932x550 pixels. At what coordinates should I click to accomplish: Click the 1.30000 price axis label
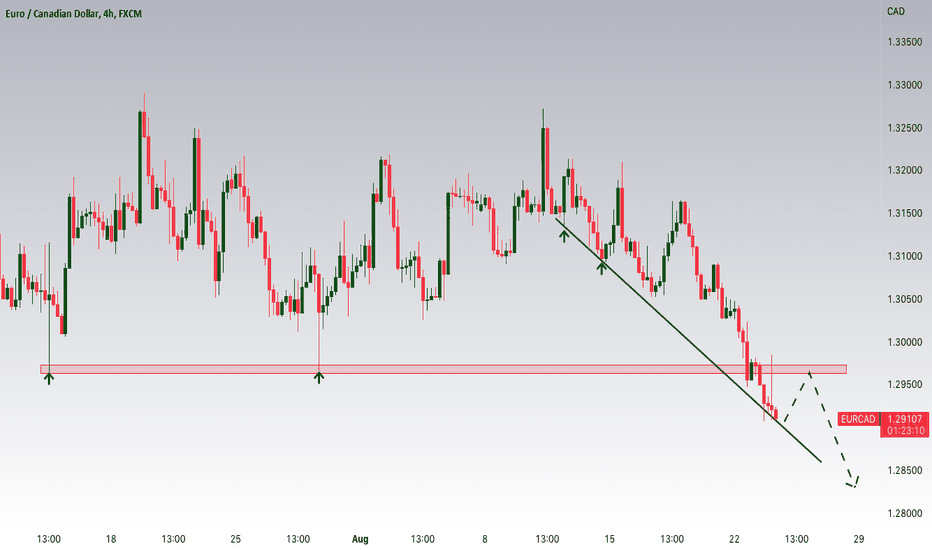point(905,342)
